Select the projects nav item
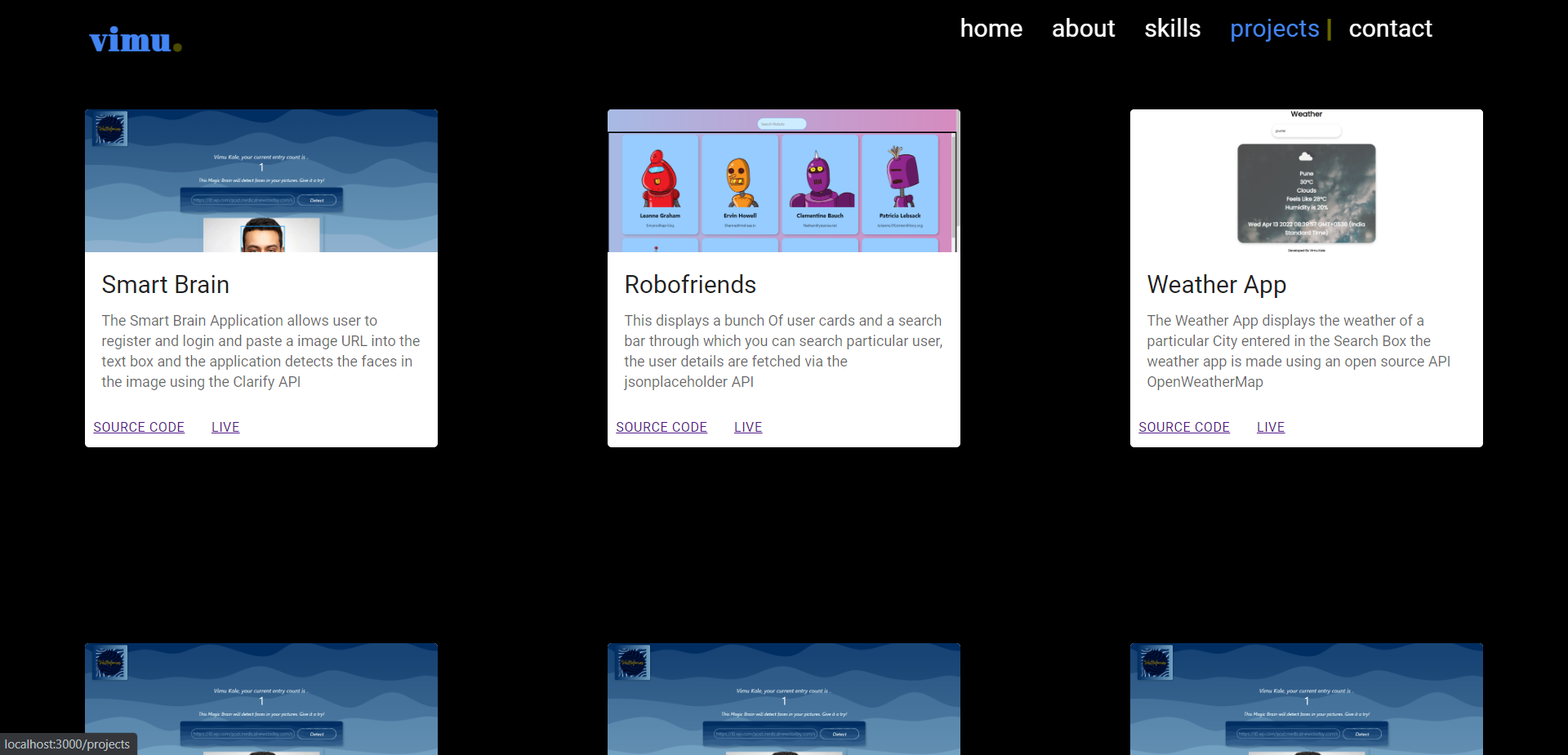Viewport: 1568px width, 755px height. coord(1274,29)
